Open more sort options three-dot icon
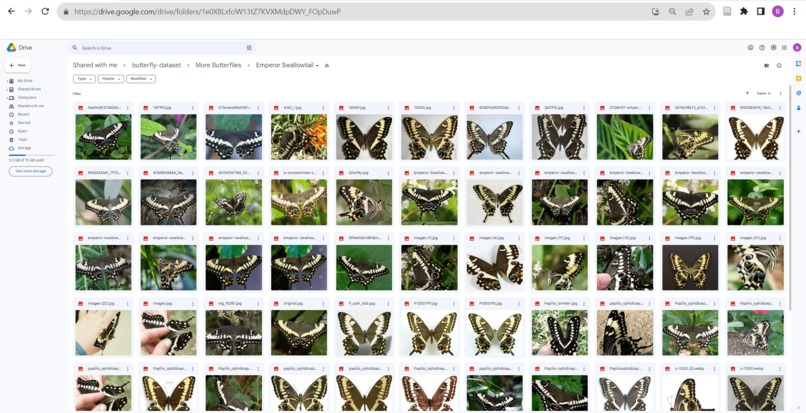Screen dimensions: 806x413 coord(780,94)
